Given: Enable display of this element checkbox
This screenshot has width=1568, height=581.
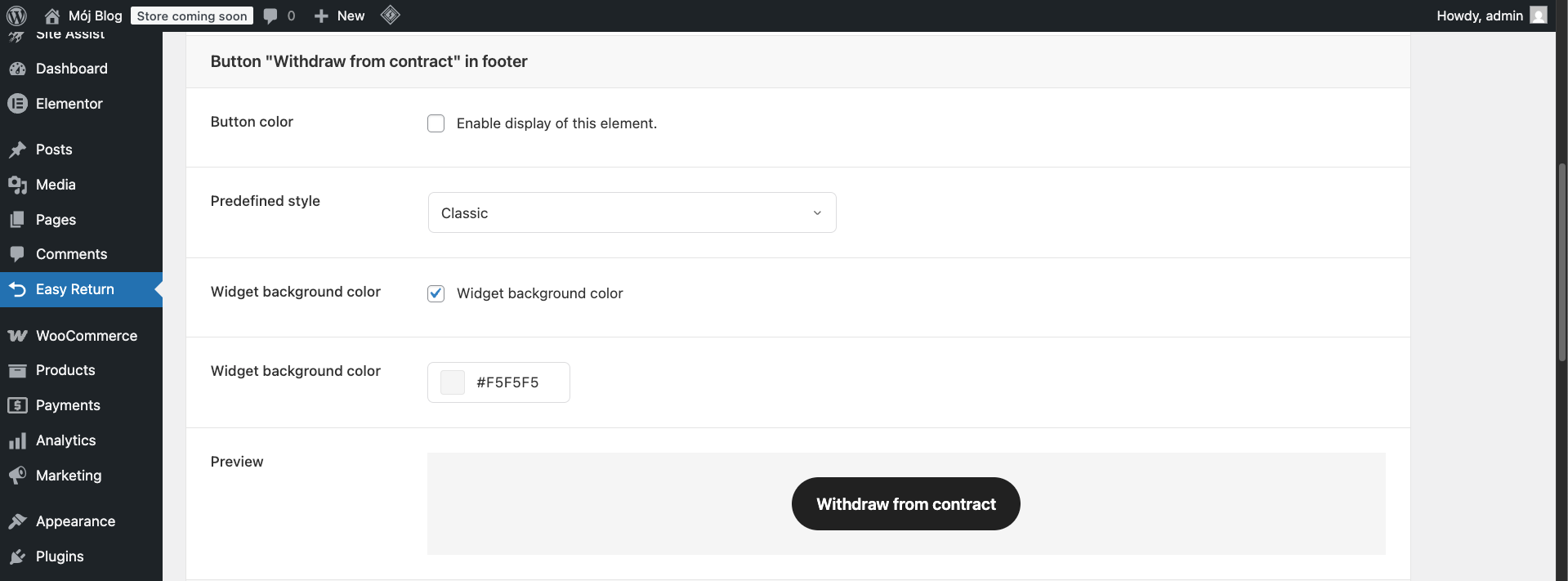Looking at the screenshot, I should point(436,123).
